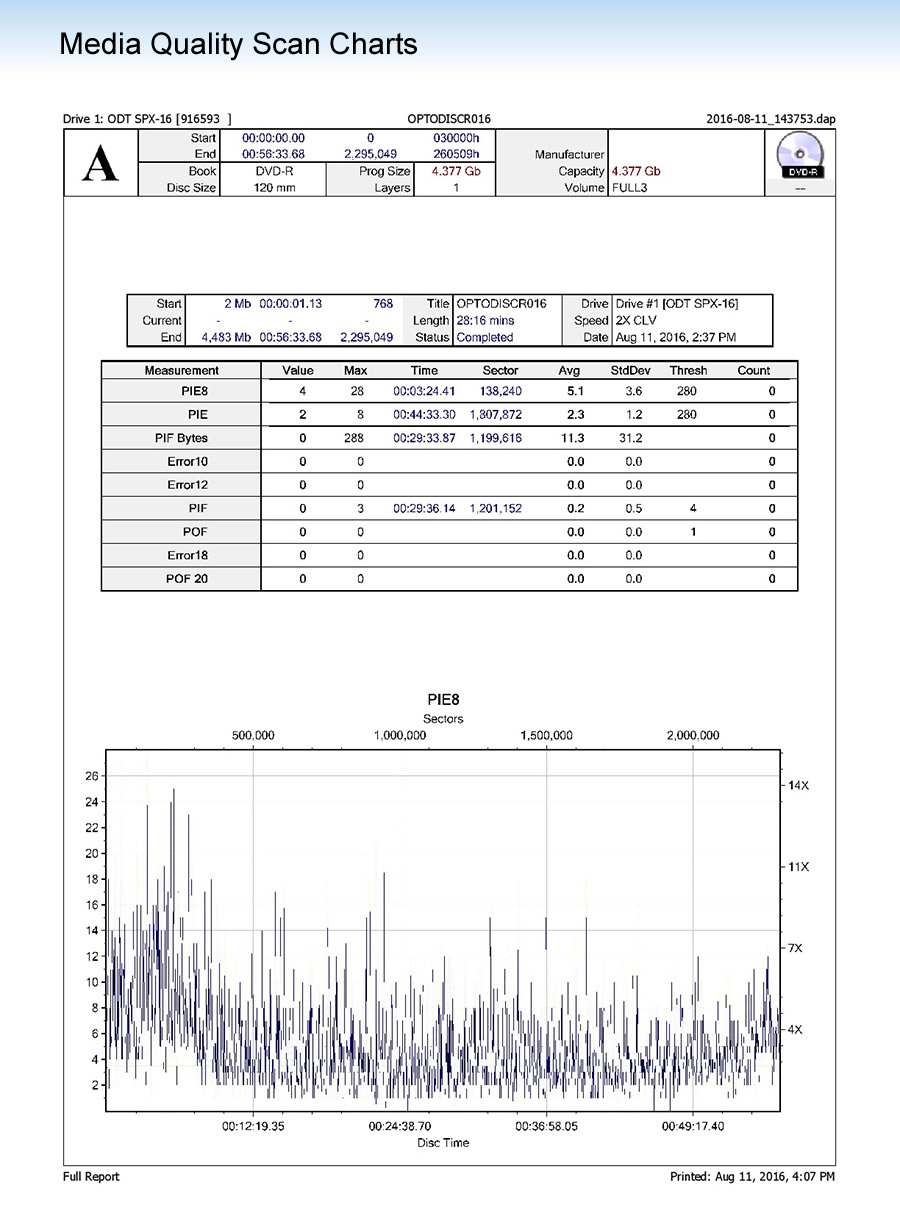Screen dimensions: 900x1220
Task: Click the PIF Bytes time 00:29:33.87
Action: coord(424,438)
